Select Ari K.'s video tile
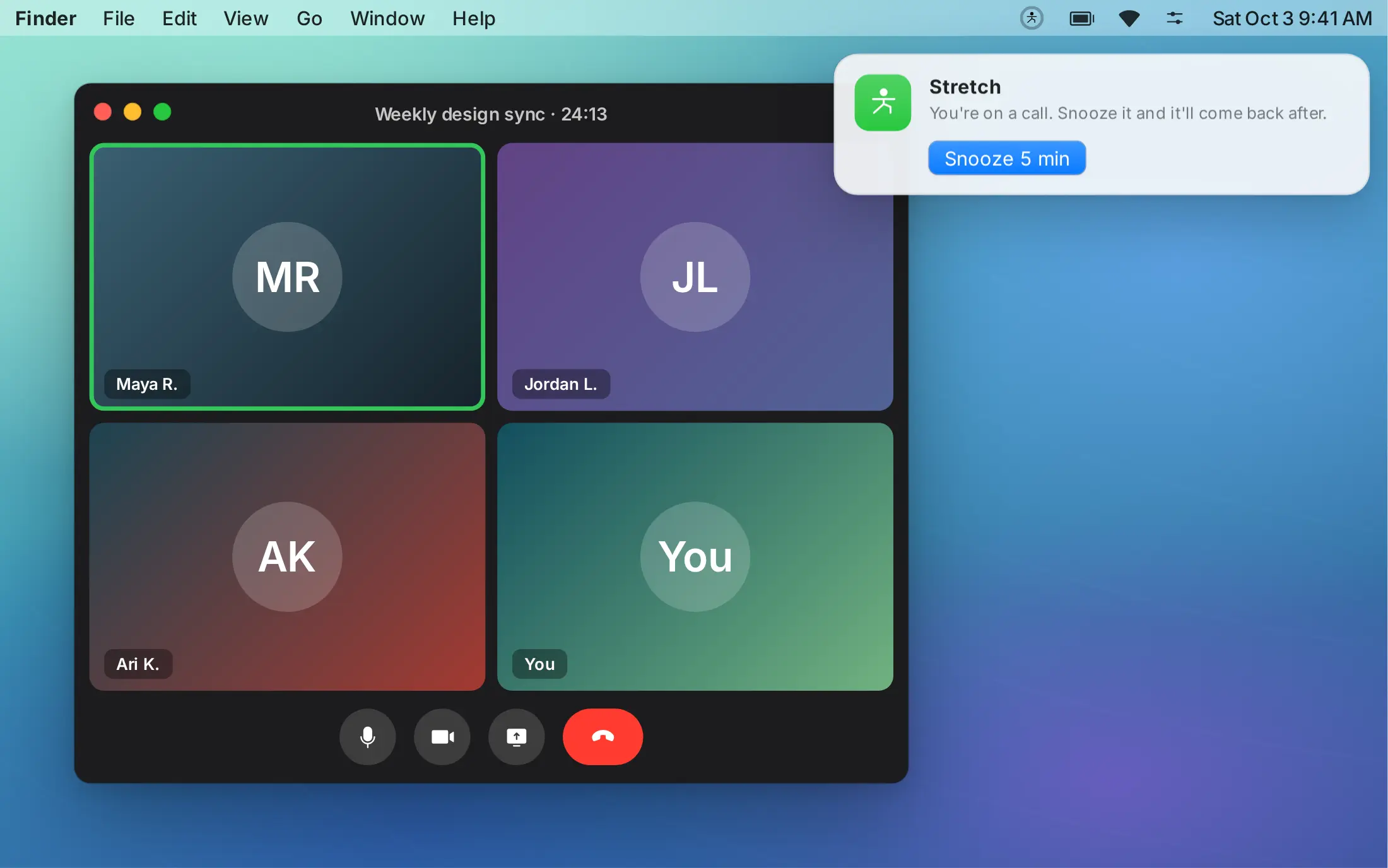Screen dimensions: 1388x868 coord(287,556)
